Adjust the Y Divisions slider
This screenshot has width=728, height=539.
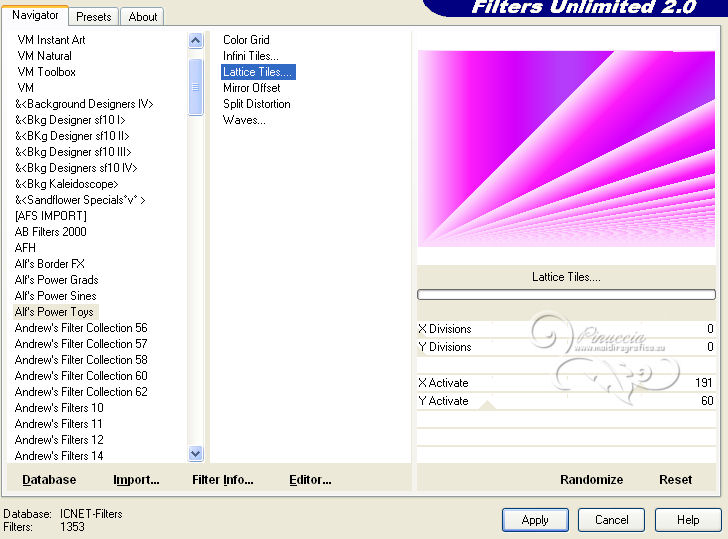566,347
